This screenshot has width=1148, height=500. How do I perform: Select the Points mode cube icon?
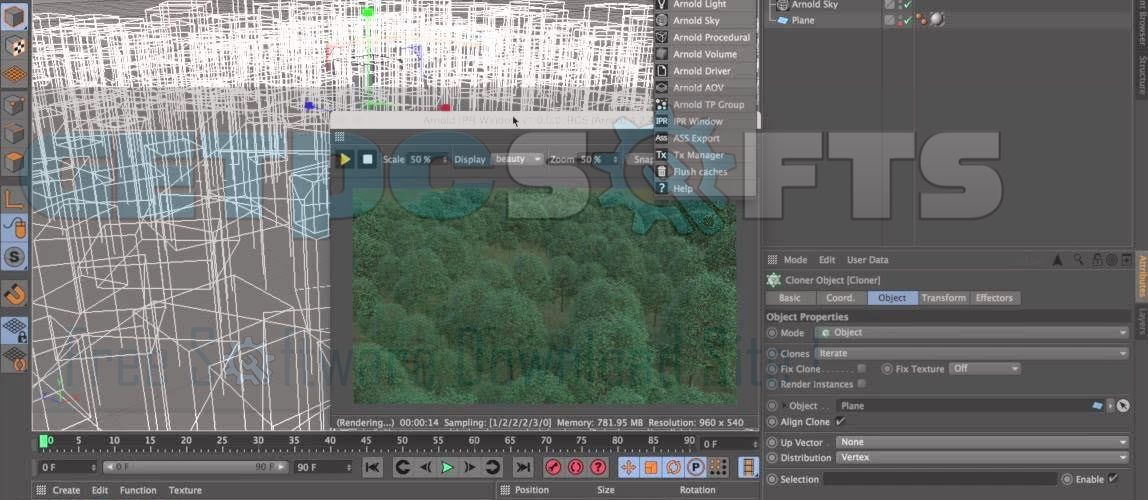[x=15, y=105]
